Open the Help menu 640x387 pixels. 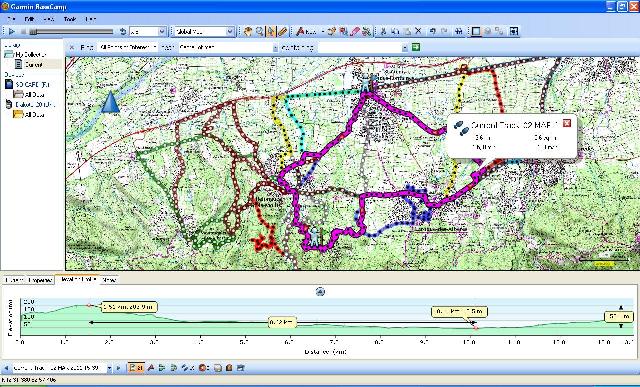(x=91, y=19)
